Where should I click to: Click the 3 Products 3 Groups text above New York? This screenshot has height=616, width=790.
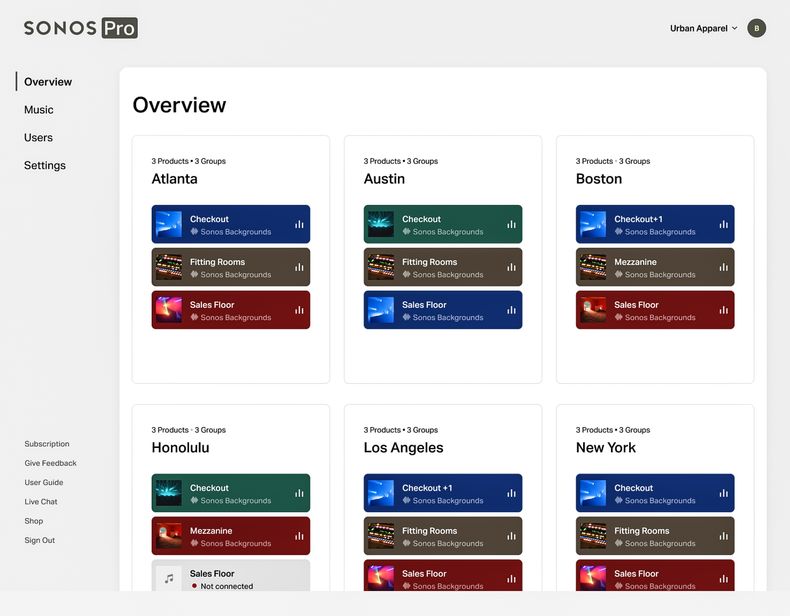(613, 430)
